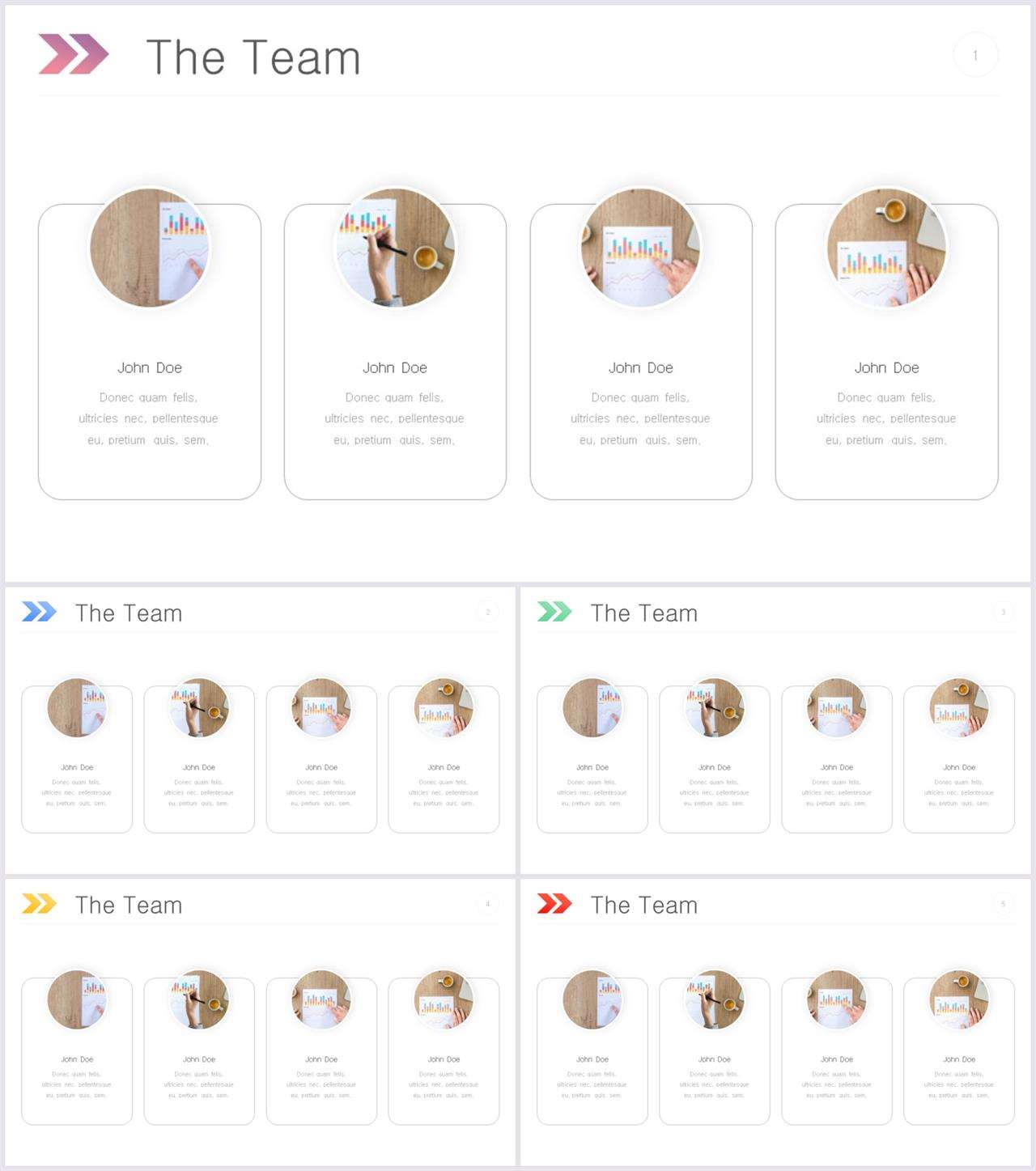Click the slide number 5 circle on red slide

[x=1003, y=904]
